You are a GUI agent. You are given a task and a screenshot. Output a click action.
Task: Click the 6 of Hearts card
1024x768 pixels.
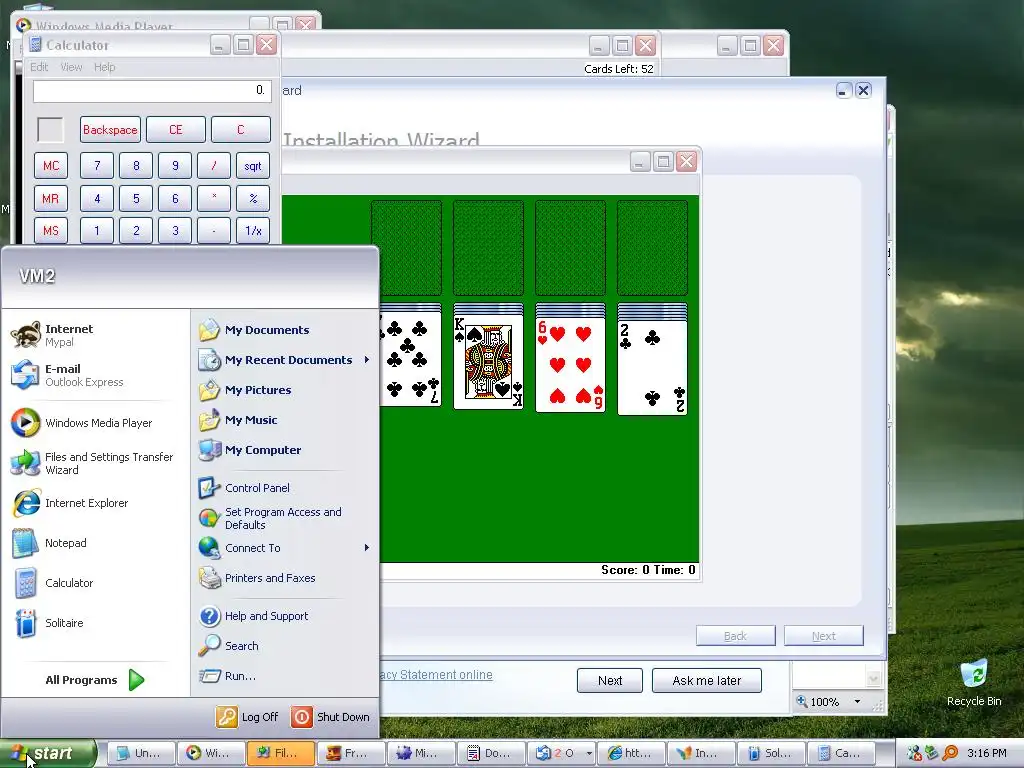[570, 365]
